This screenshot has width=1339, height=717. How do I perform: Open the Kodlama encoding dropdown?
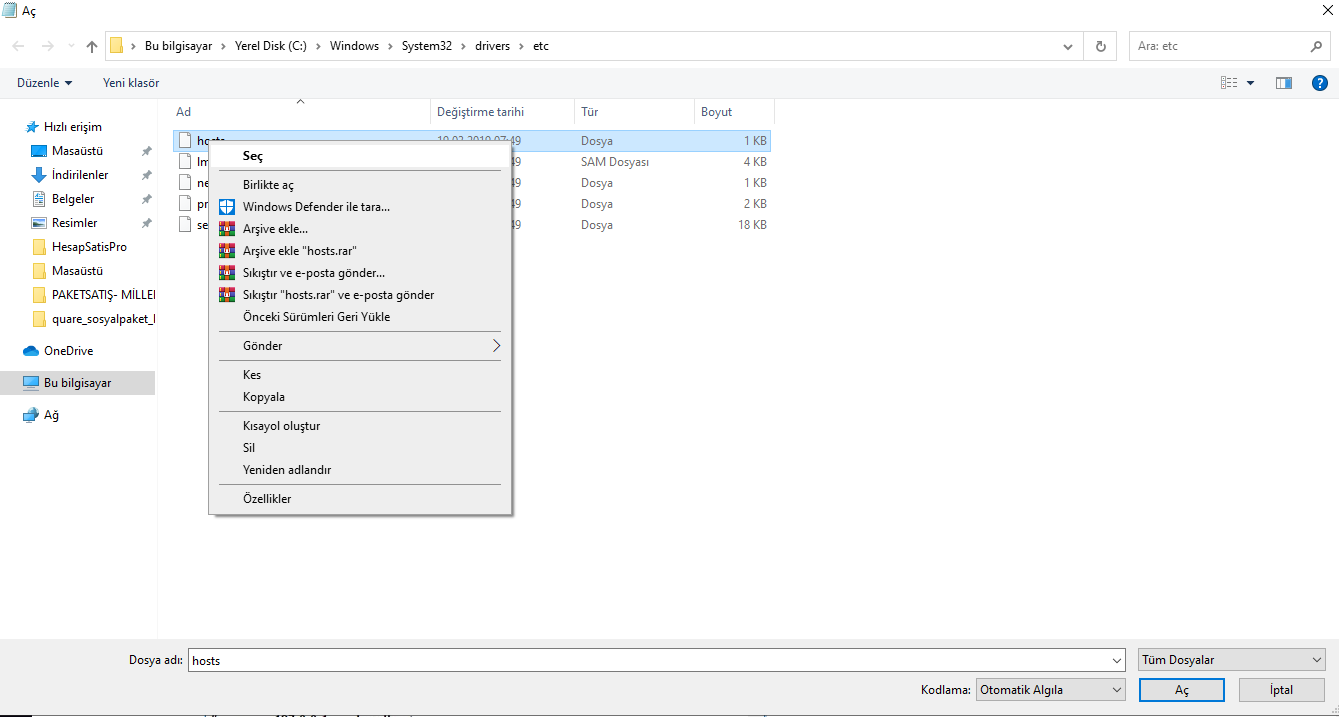coord(1050,690)
